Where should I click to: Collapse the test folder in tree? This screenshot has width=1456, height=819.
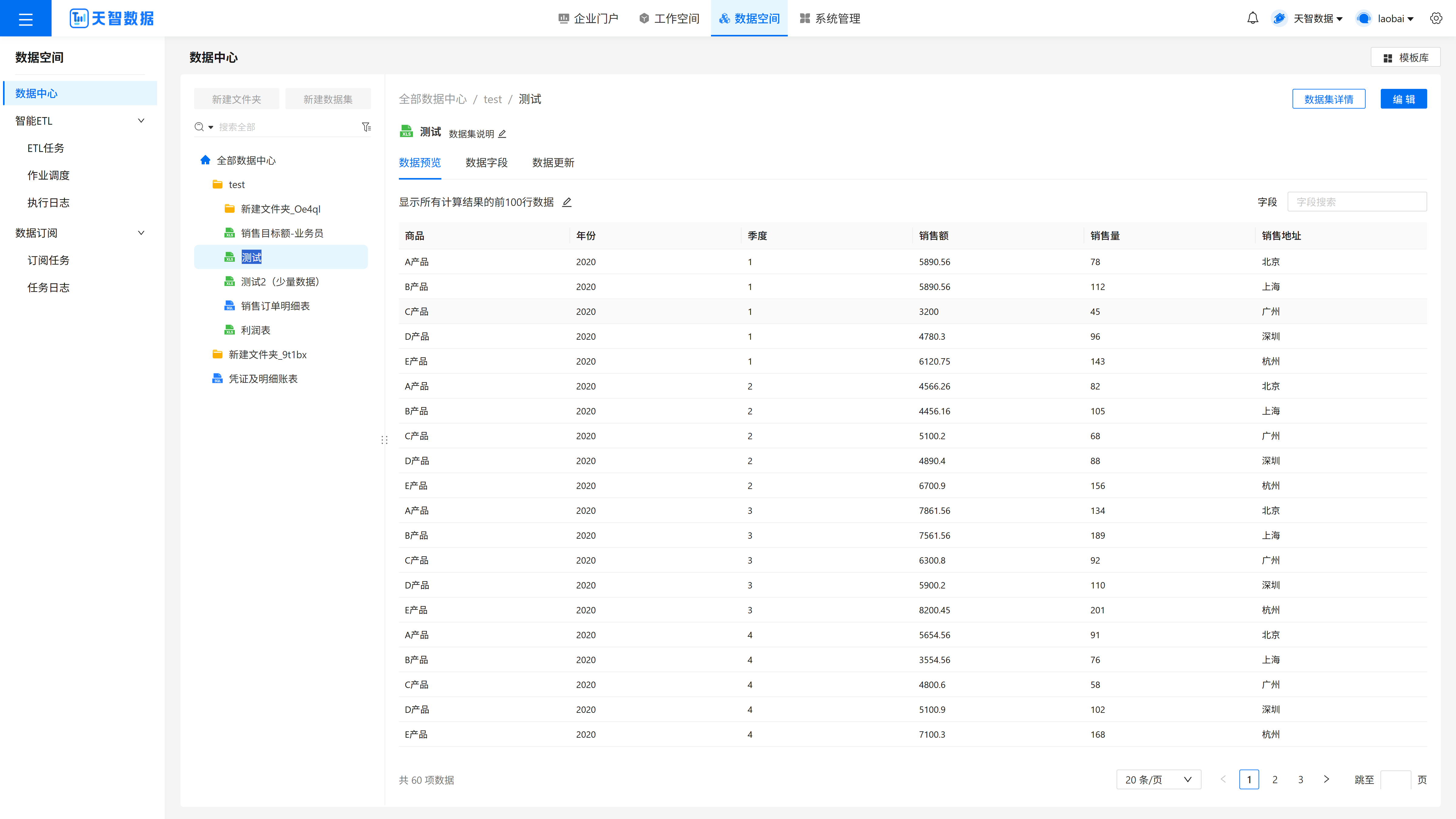pos(217,184)
